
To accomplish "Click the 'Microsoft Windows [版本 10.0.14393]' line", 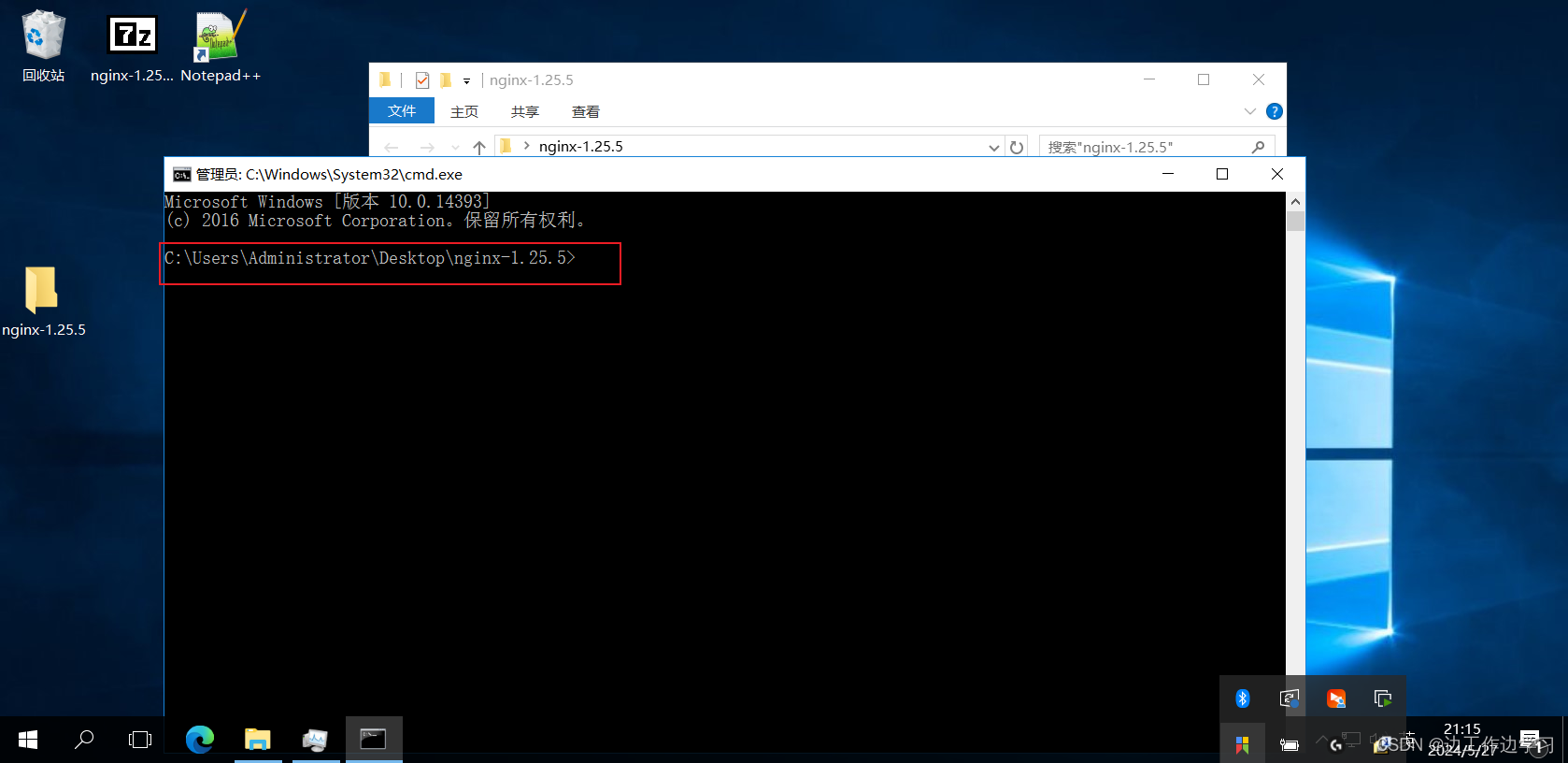I will tap(327, 202).
